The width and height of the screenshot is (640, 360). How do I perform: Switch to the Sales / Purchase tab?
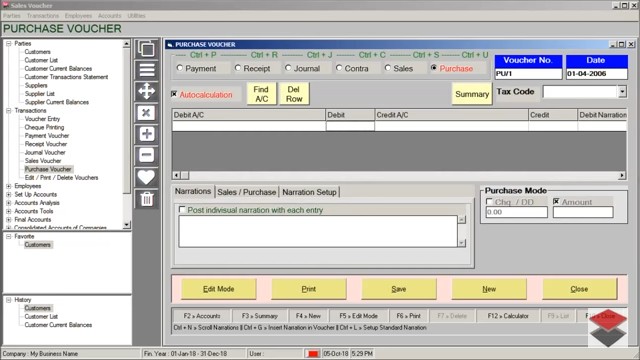(x=247, y=192)
